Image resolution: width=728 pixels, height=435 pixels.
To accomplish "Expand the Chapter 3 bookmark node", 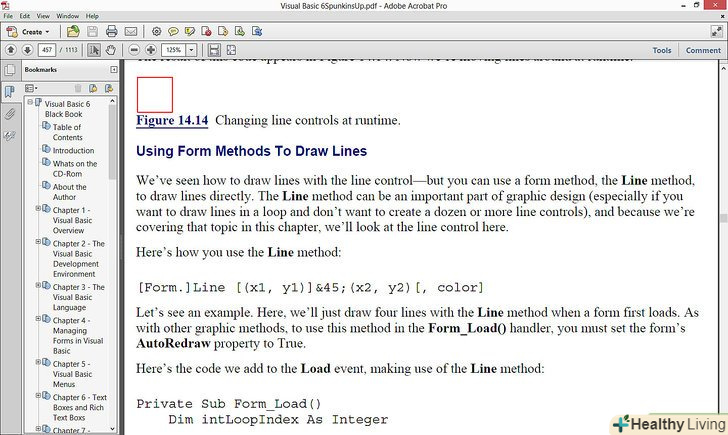I will click(38, 286).
